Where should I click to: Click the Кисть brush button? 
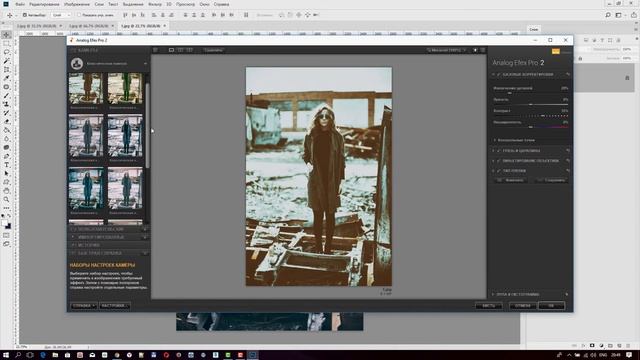point(489,306)
